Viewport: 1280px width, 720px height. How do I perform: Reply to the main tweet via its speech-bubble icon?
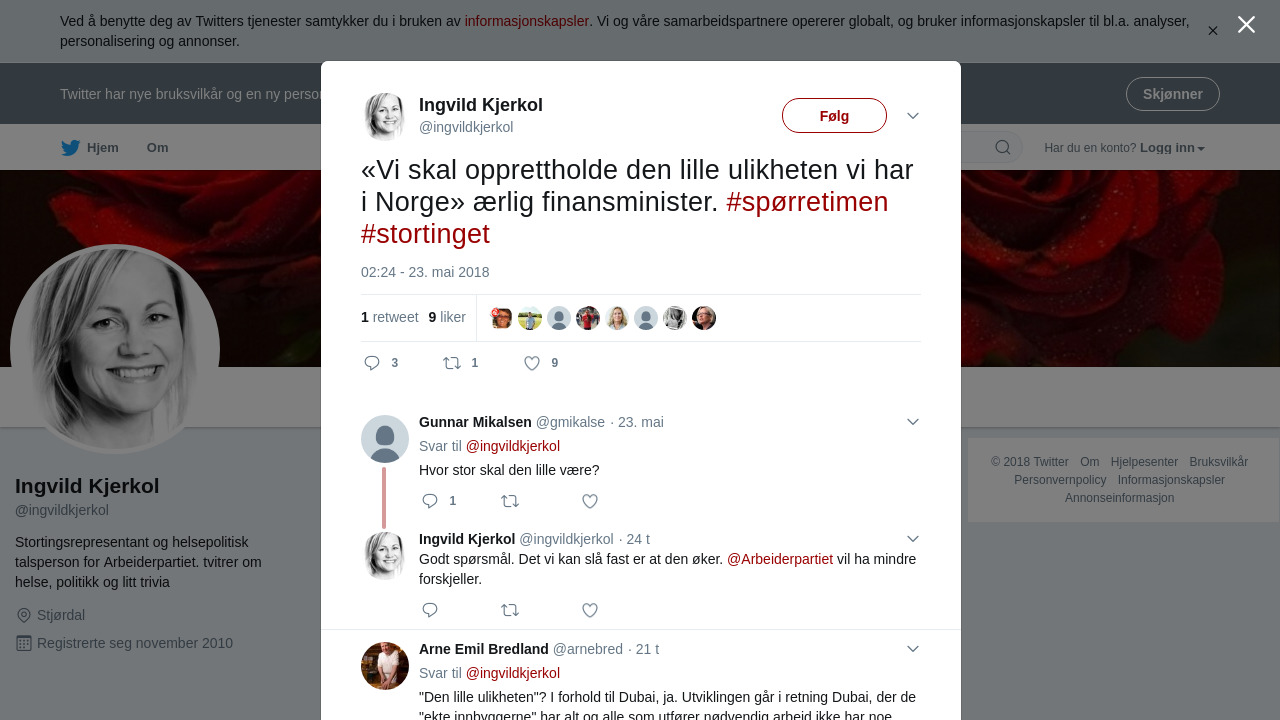click(x=372, y=363)
